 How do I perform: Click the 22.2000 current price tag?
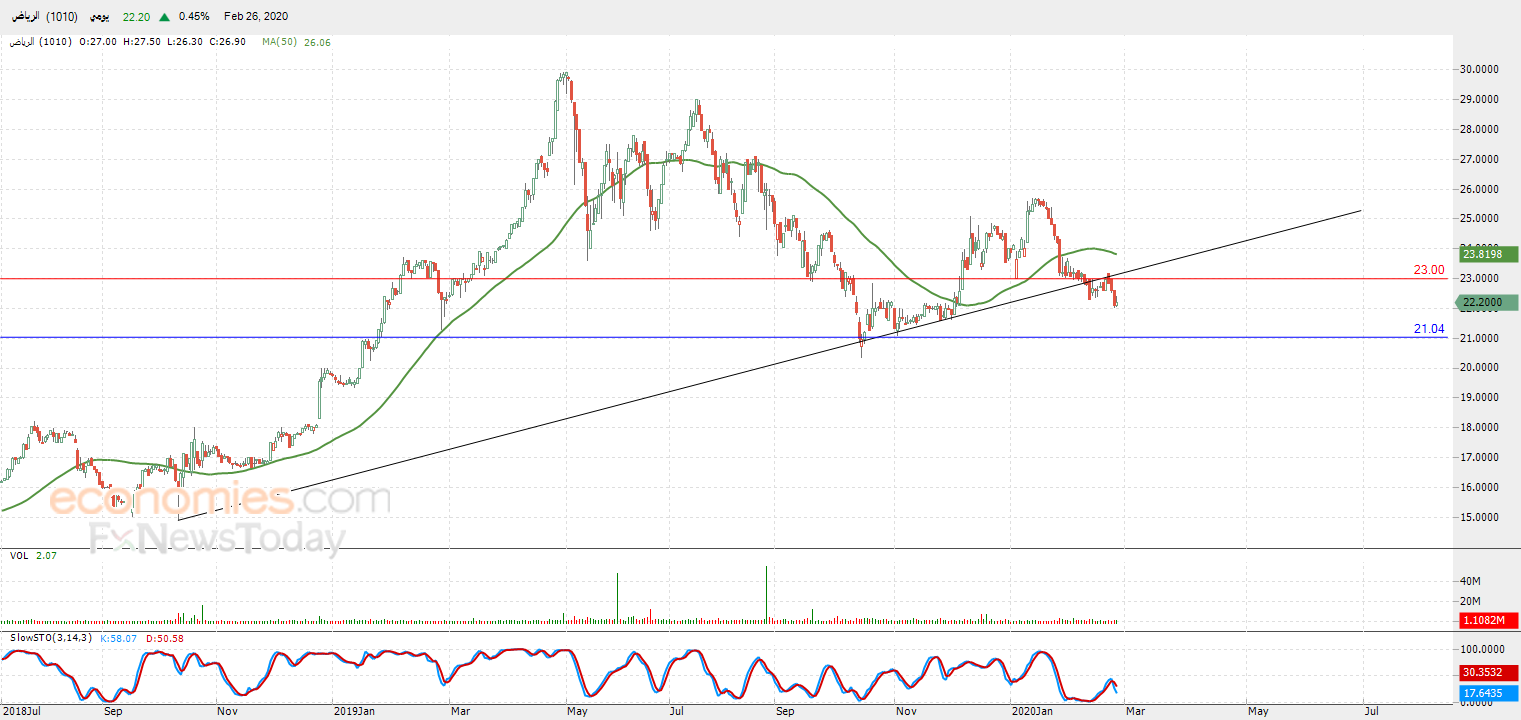click(1489, 303)
